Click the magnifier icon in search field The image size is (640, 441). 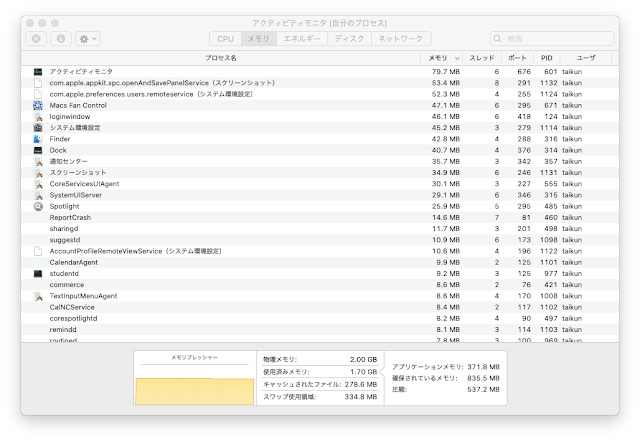click(498, 39)
